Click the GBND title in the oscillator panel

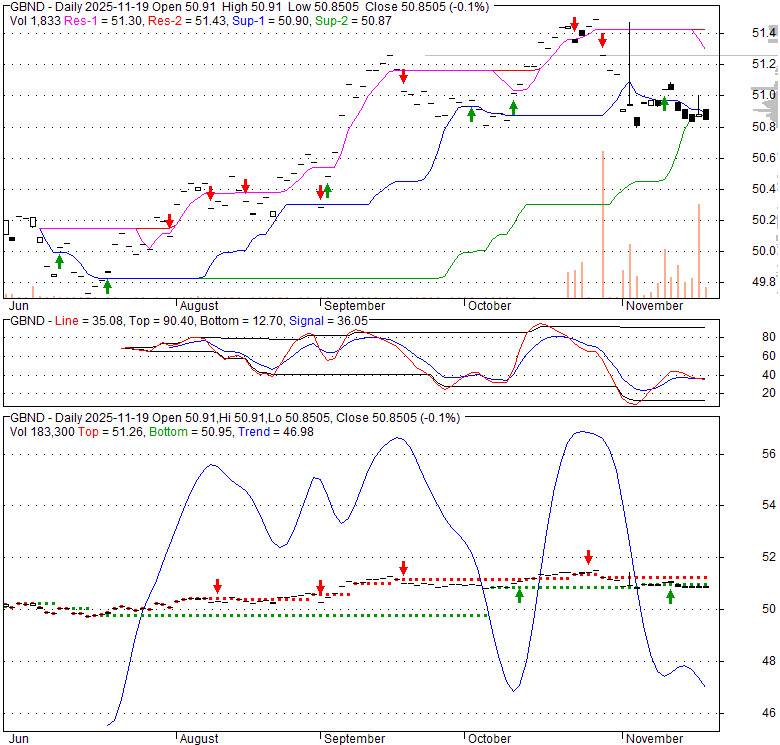click(27, 321)
